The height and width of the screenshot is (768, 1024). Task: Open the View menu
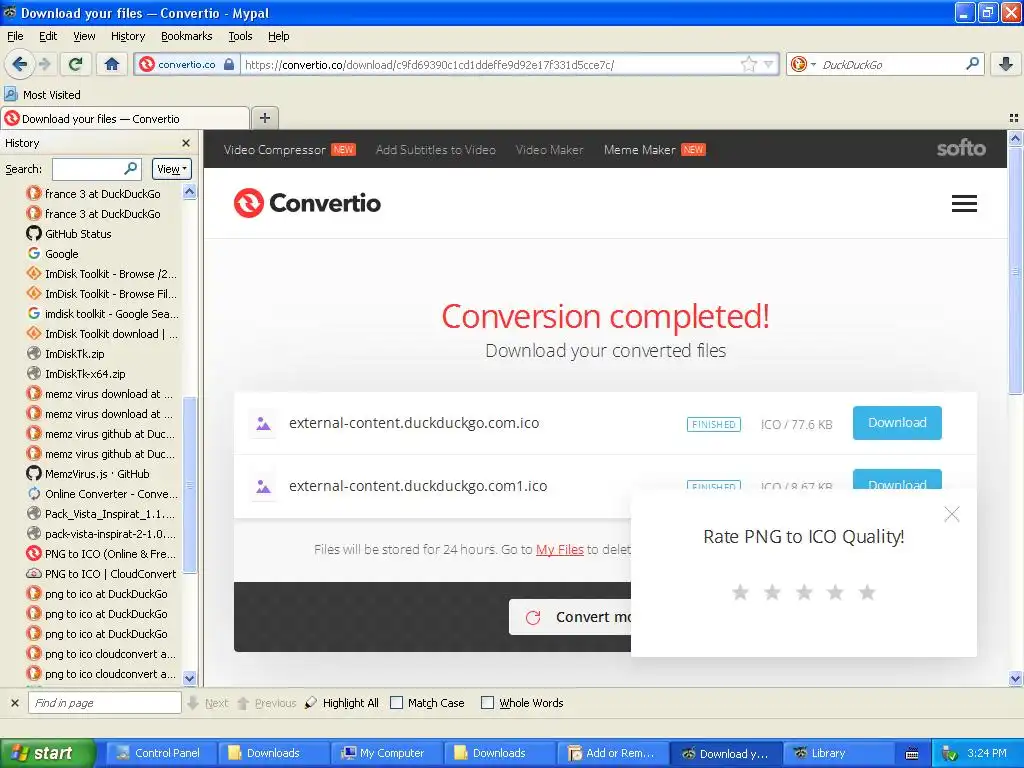84,36
